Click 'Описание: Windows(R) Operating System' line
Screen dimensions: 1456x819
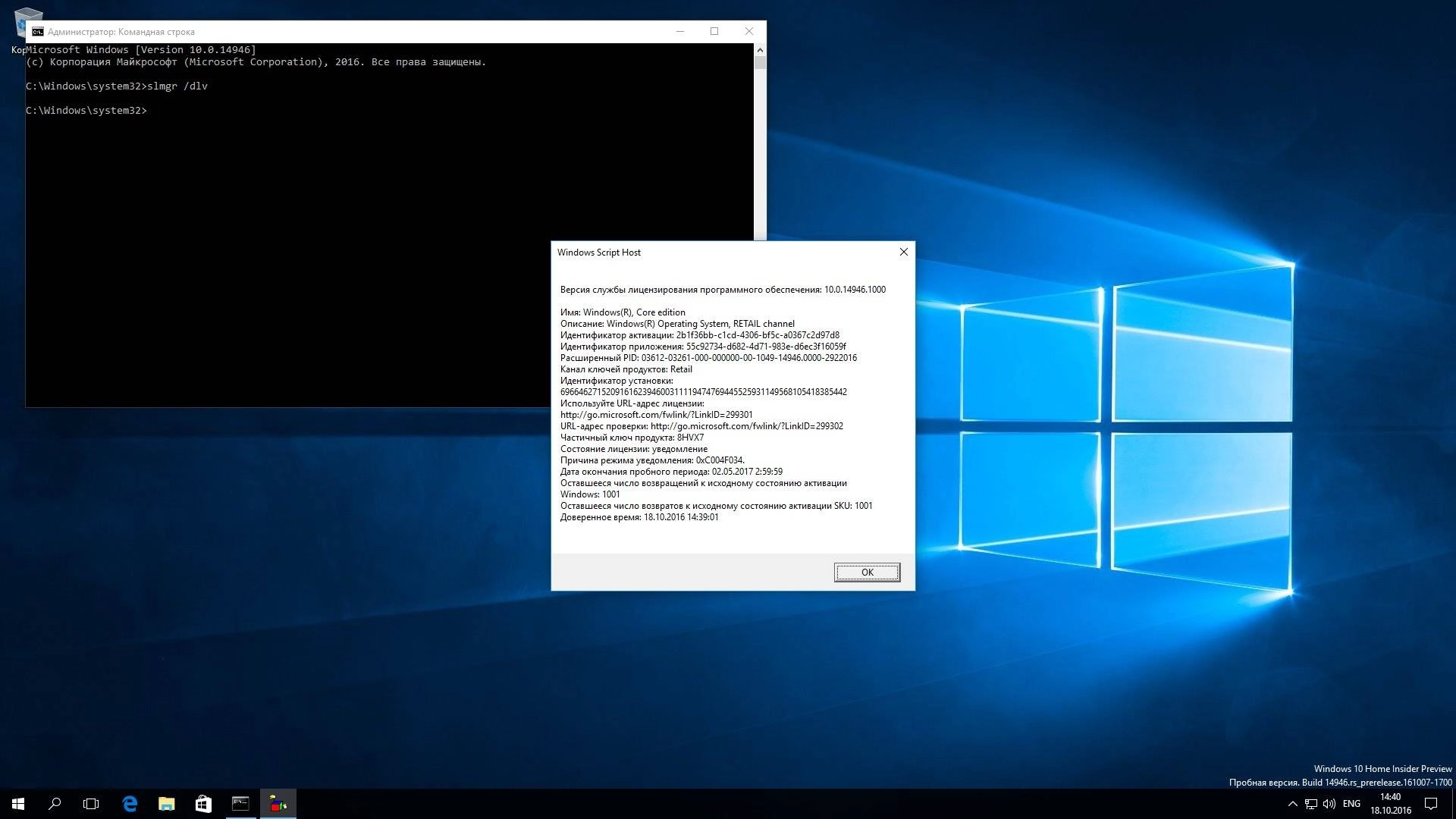click(677, 324)
